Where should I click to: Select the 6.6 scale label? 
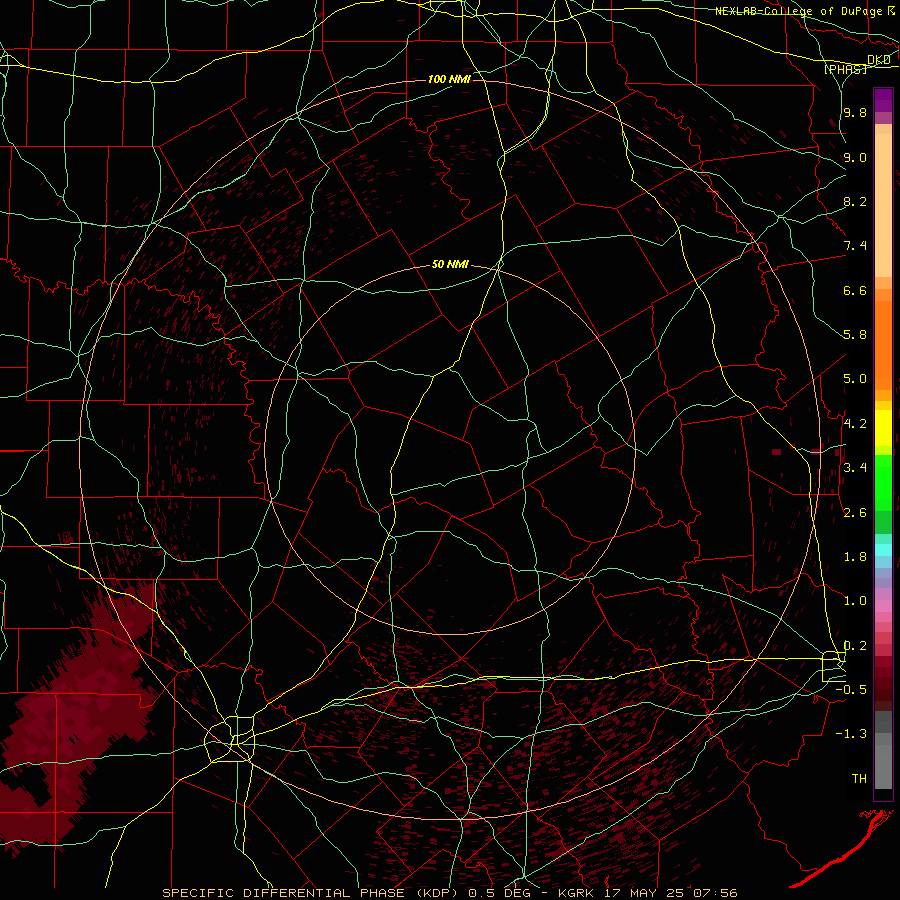[855, 290]
